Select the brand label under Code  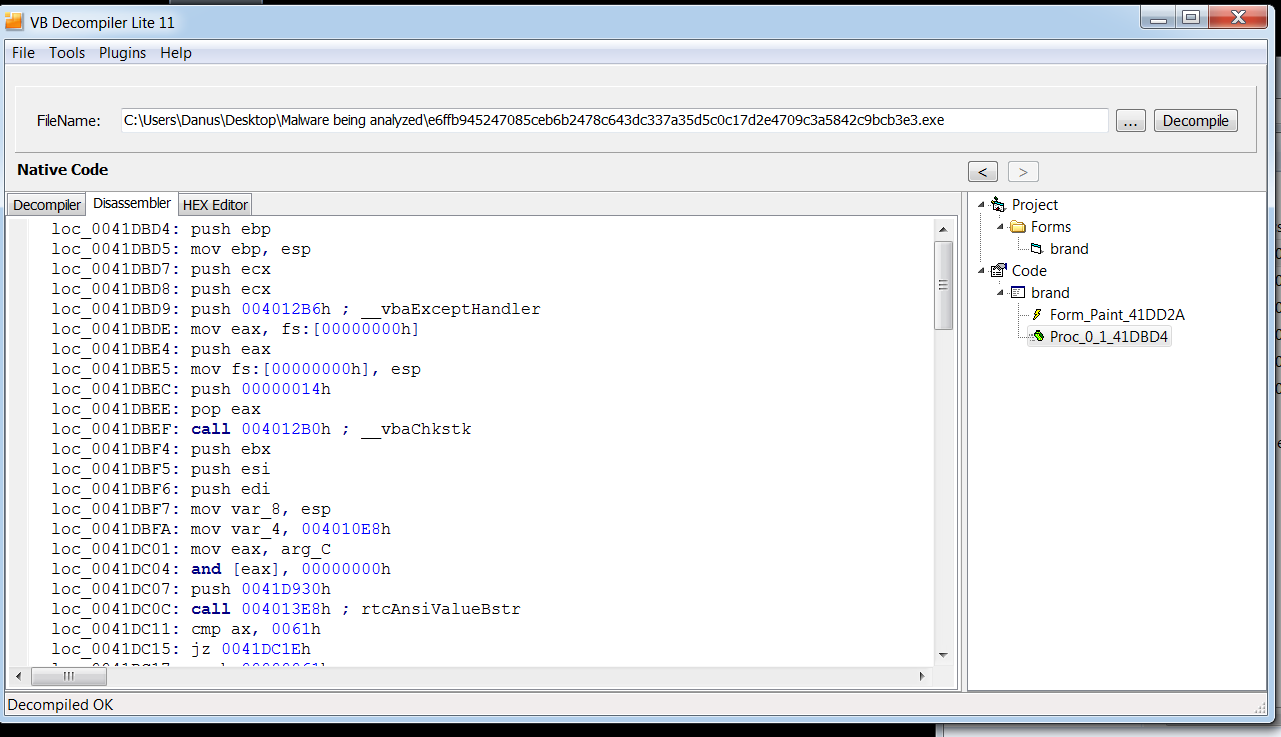tap(1050, 293)
